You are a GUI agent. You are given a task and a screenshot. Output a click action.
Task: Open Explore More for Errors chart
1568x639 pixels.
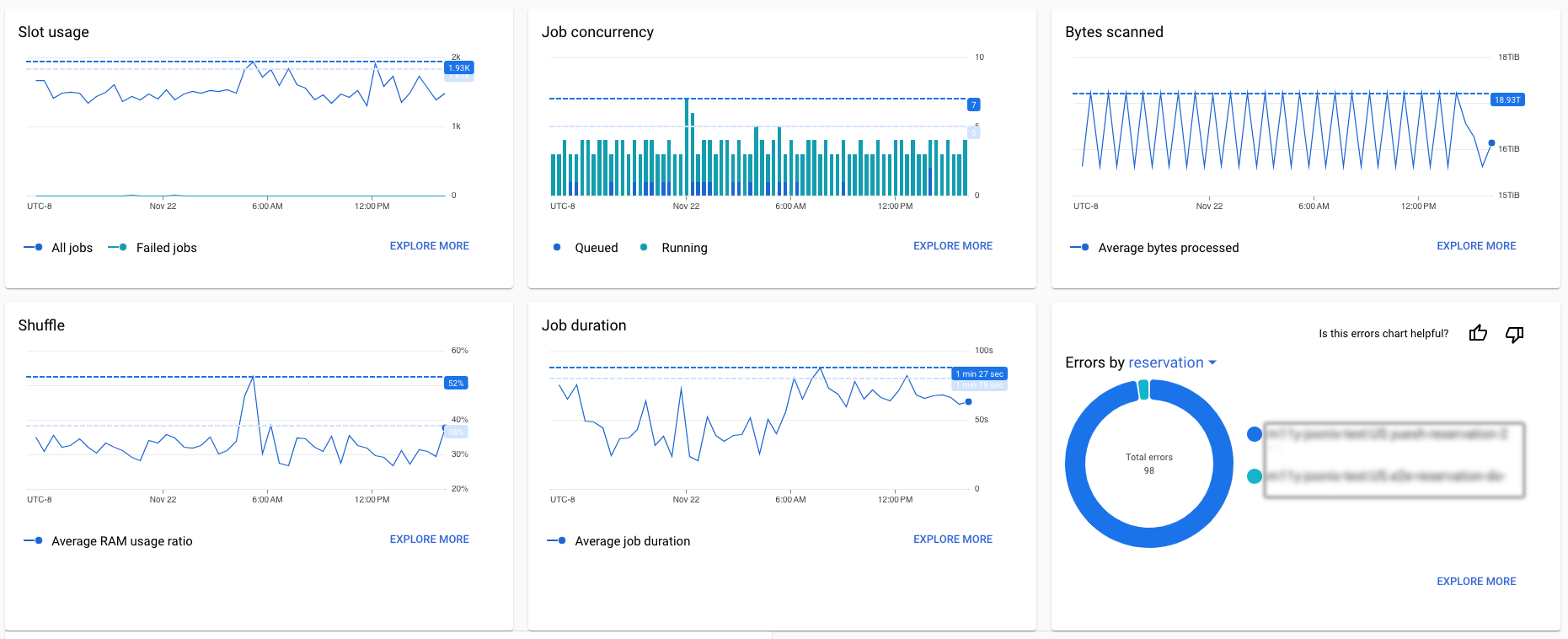pos(1475,582)
